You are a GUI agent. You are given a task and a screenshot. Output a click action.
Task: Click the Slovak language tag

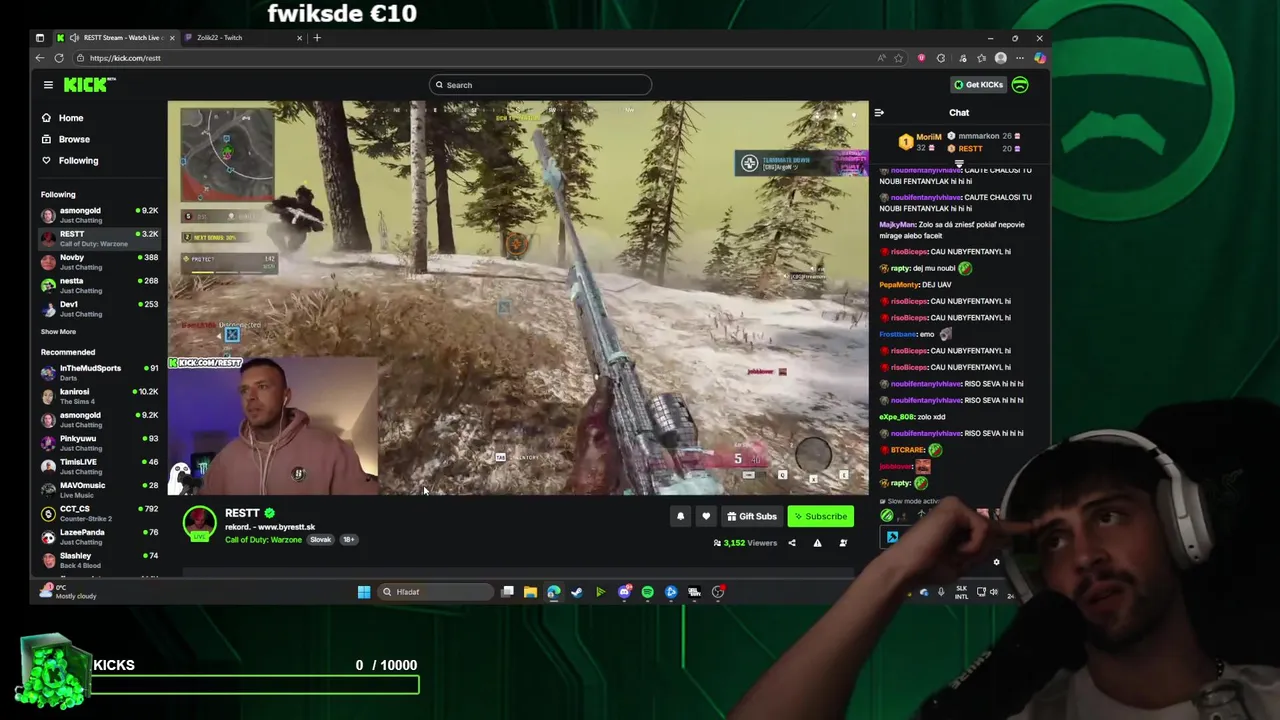tap(320, 540)
